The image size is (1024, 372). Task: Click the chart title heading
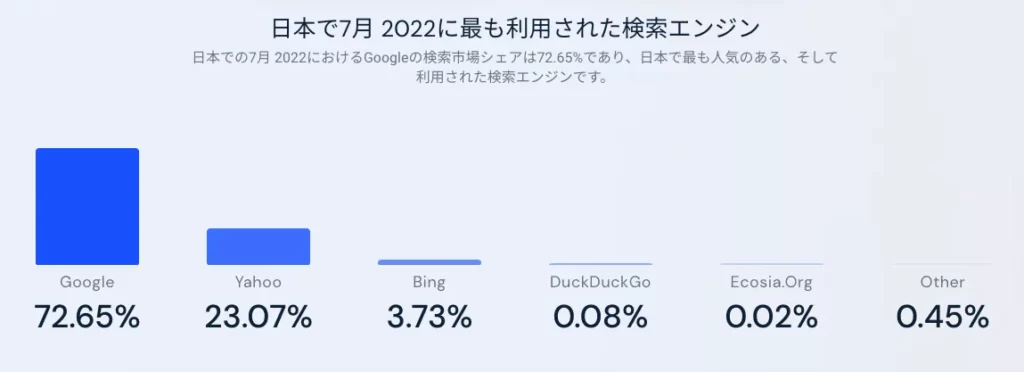[515, 29]
